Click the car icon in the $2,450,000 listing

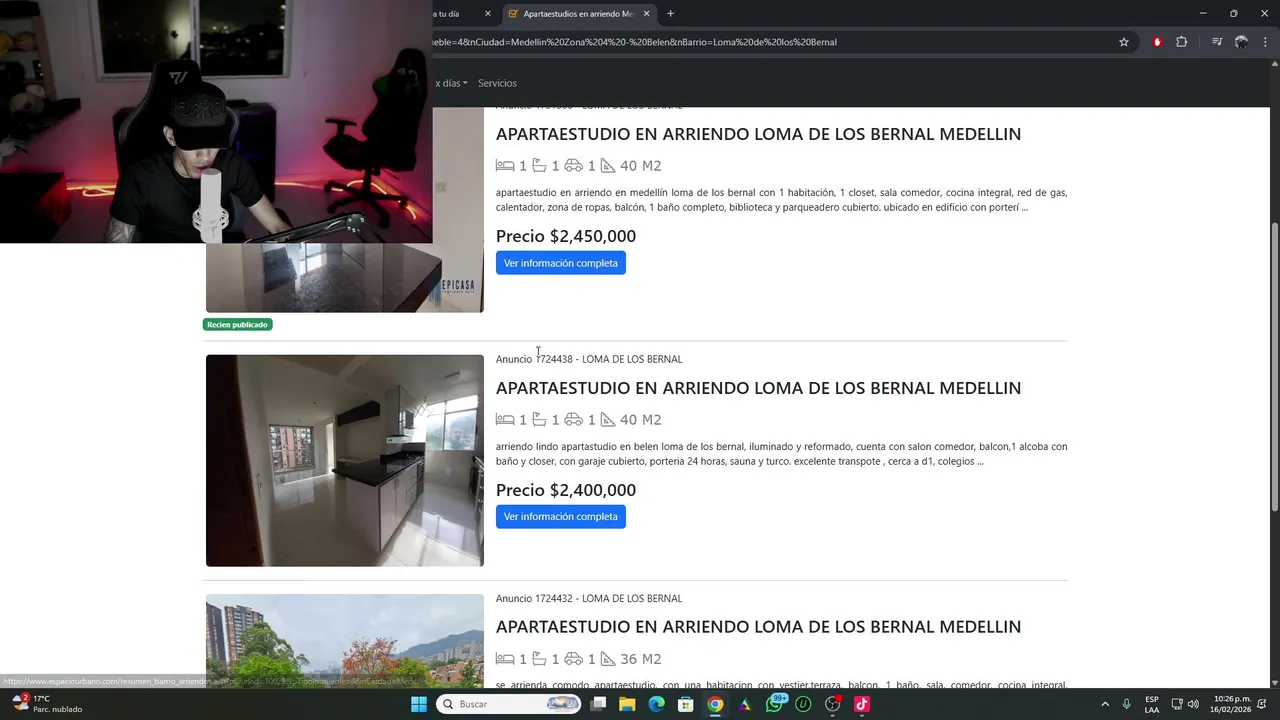(x=573, y=166)
